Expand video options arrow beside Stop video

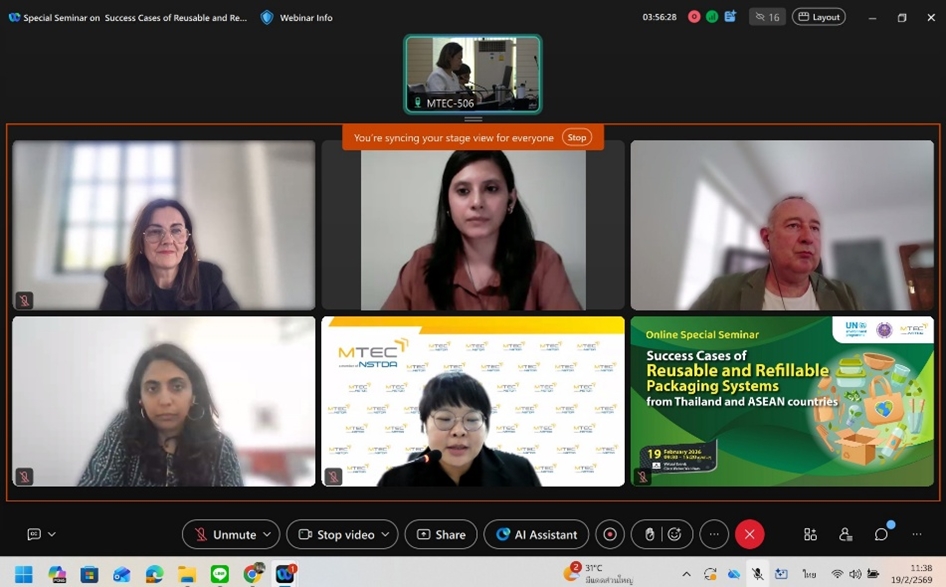click(386, 535)
